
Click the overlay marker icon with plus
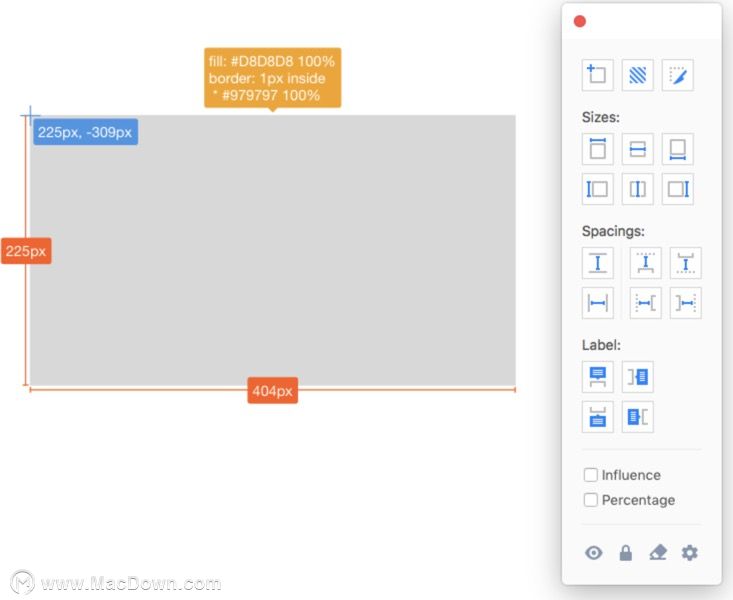point(597,75)
